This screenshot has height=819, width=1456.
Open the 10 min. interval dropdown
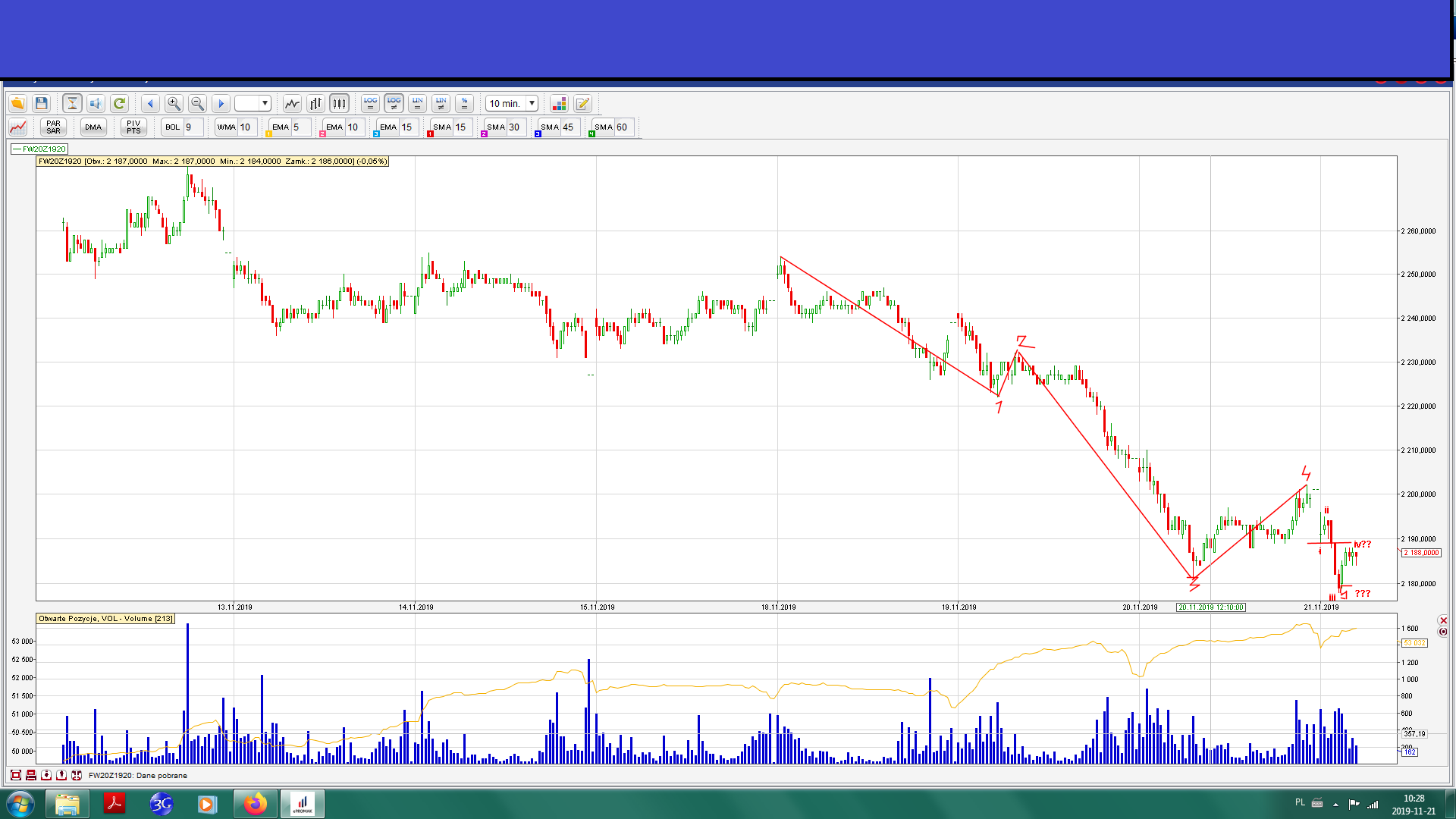click(532, 103)
